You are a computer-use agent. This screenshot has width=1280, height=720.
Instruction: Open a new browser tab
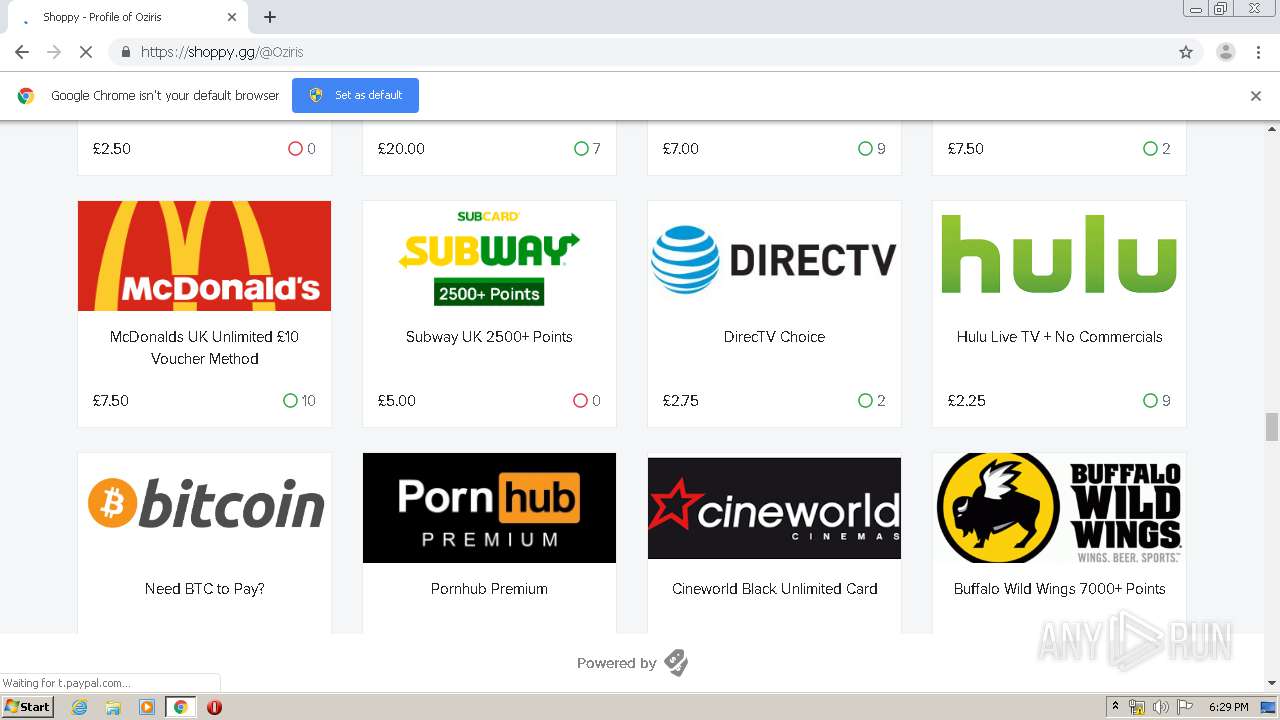click(x=270, y=17)
